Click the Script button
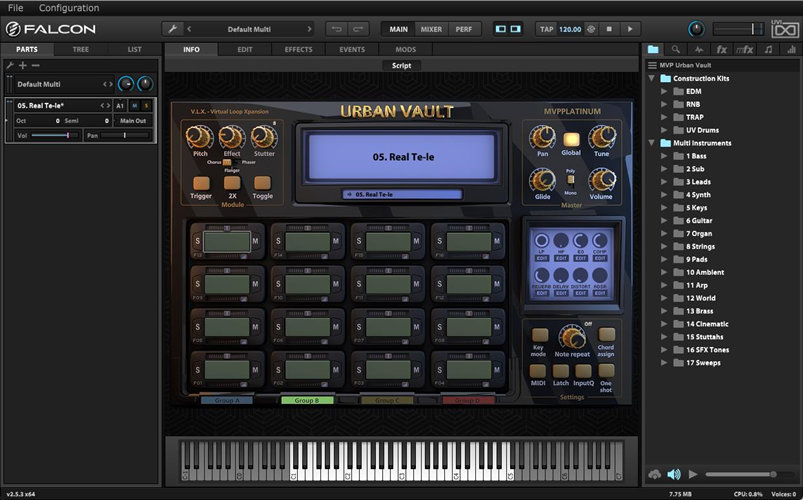The height and width of the screenshot is (500, 803). click(402, 66)
